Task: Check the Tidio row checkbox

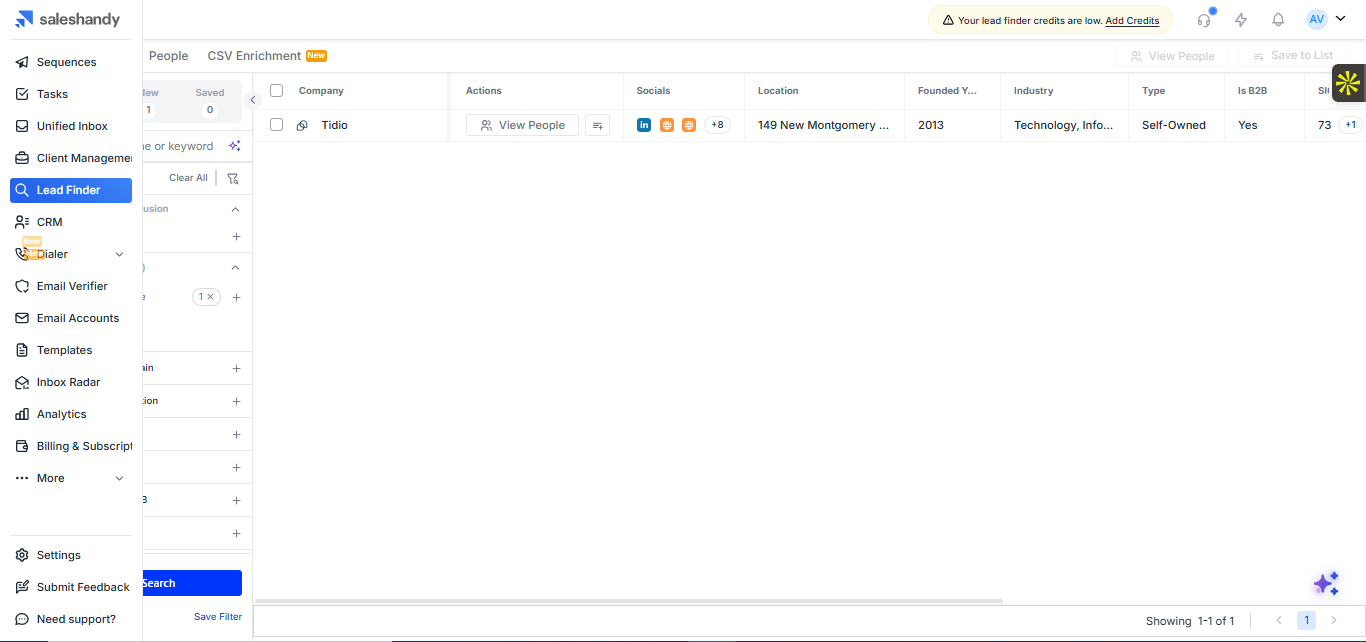Action: 277,125
